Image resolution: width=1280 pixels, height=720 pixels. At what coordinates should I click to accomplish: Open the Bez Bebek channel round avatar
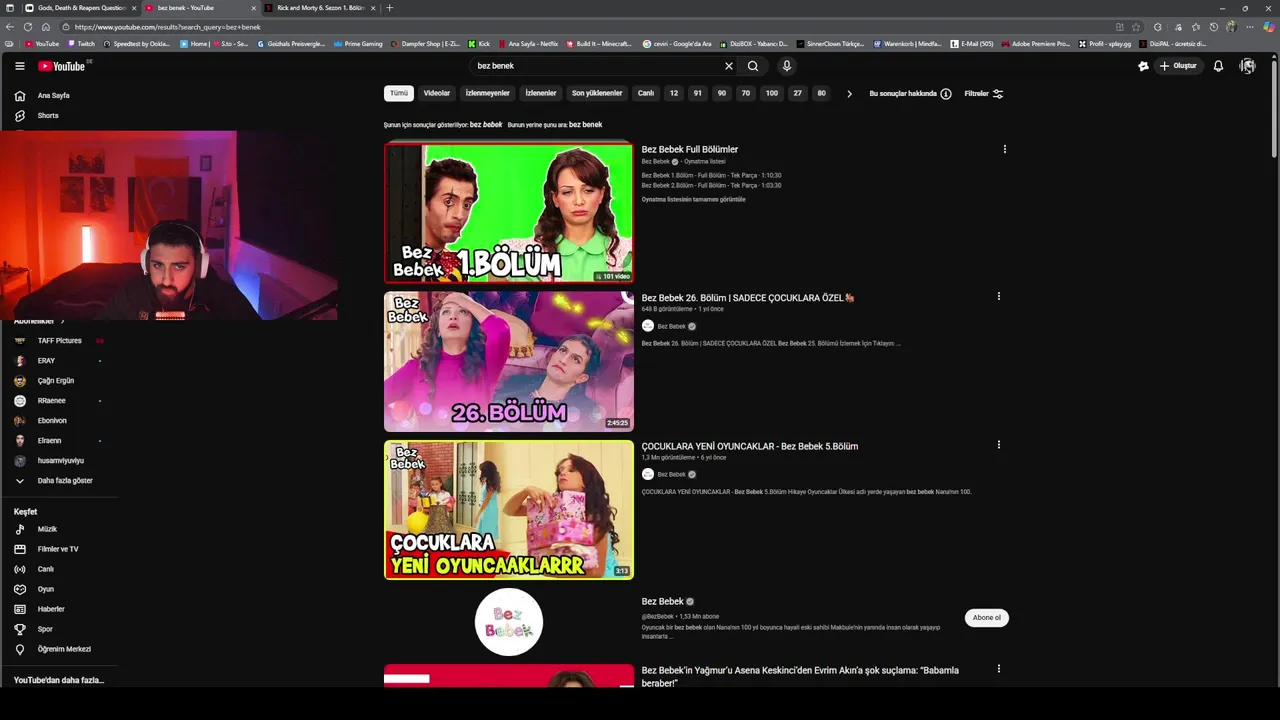click(x=509, y=622)
